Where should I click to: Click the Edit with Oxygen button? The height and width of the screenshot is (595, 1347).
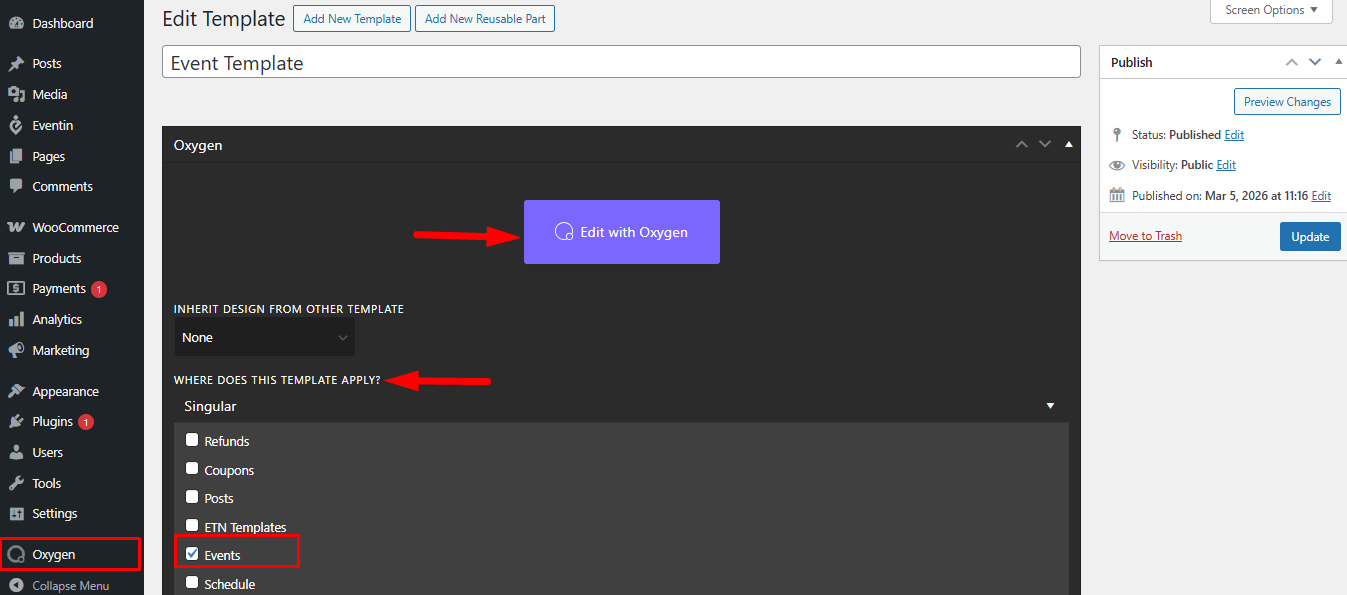tap(621, 232)
